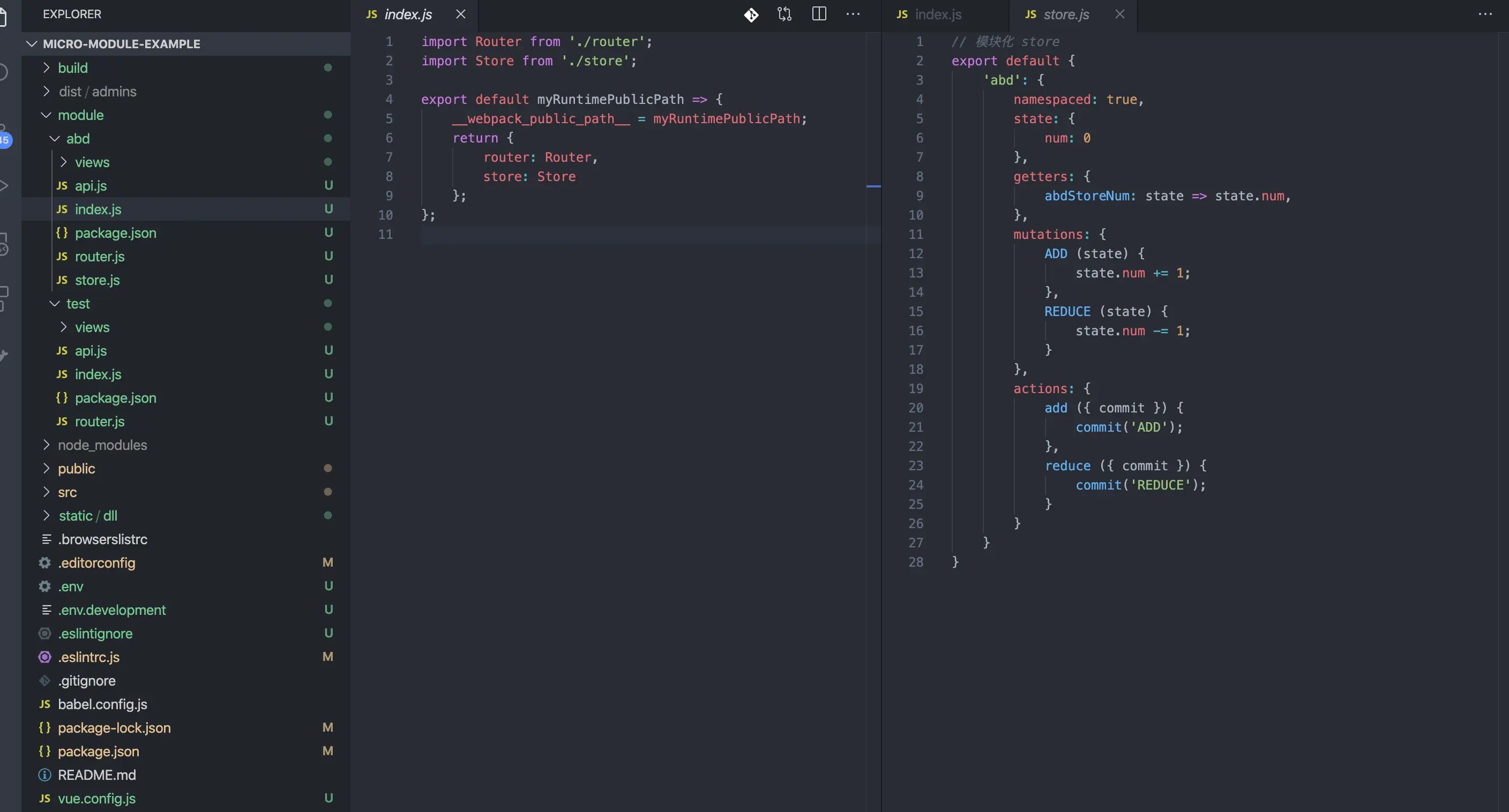
Task: Click the open changes compare icon
Action: tap(785, 14)
